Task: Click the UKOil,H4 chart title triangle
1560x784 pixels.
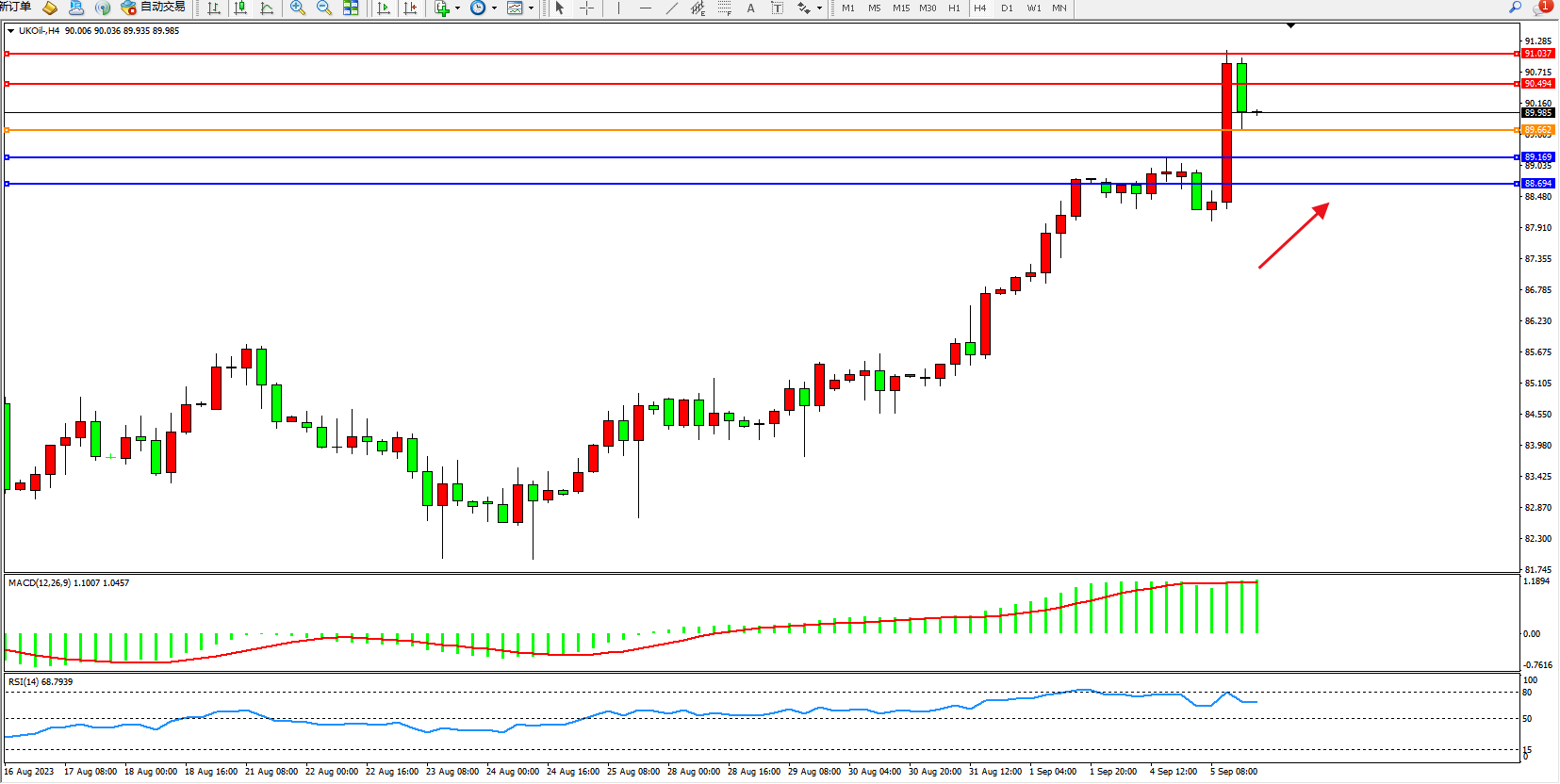Action: pos(10,31)
